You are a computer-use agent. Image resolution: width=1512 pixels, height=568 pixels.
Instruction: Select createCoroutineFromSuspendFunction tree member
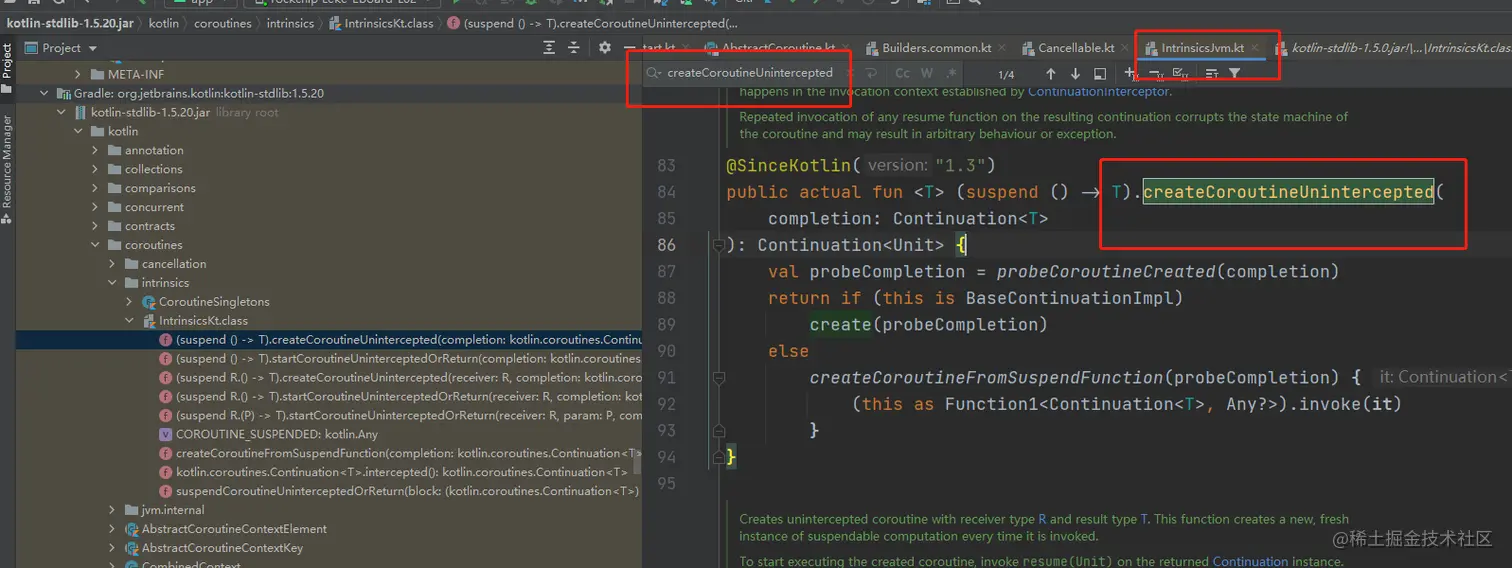pos(400,453)
